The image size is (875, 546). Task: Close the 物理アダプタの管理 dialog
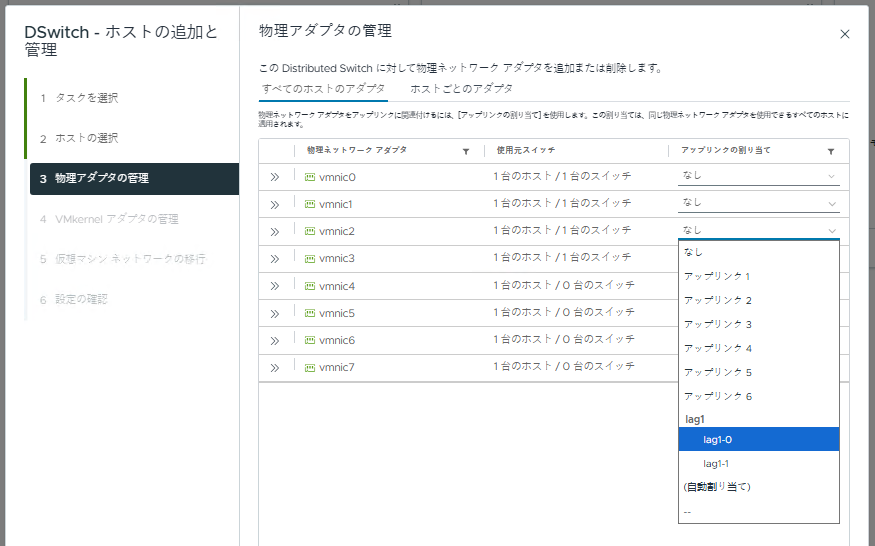(x=845, y=34)
